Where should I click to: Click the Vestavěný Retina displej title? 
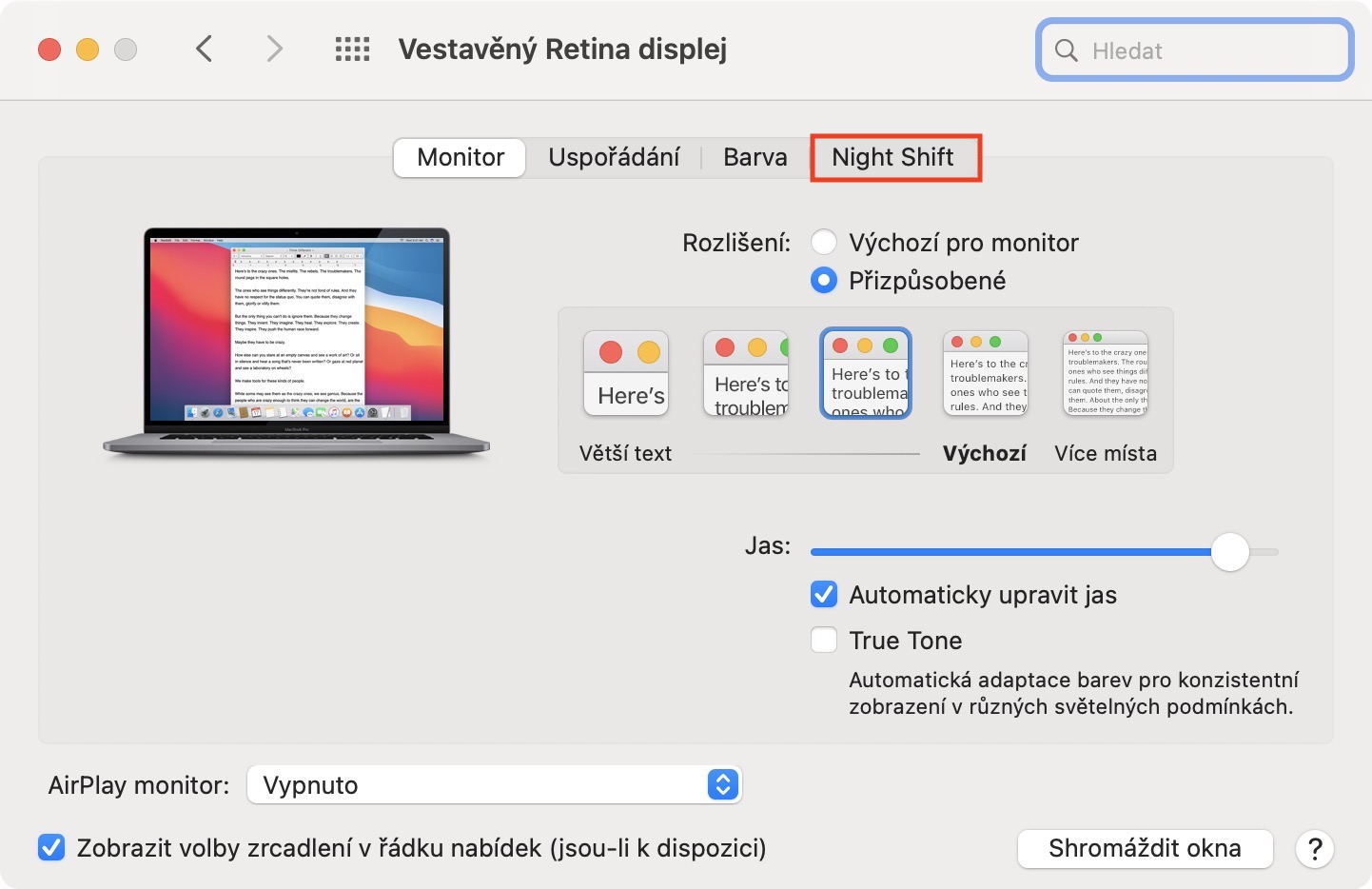562,49
